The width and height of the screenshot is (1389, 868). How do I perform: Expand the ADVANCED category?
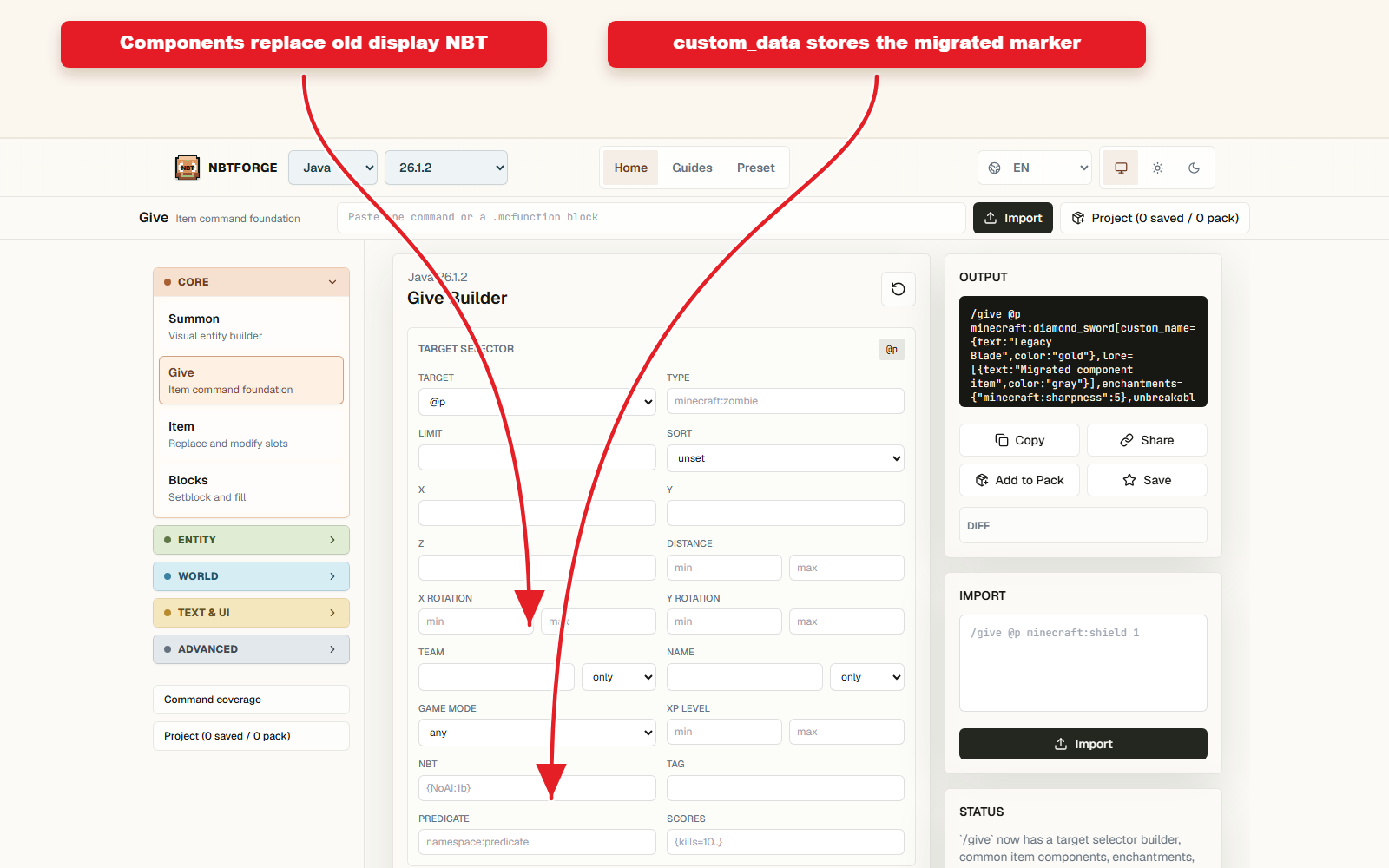pyautogui.click(x=251, y=649)
